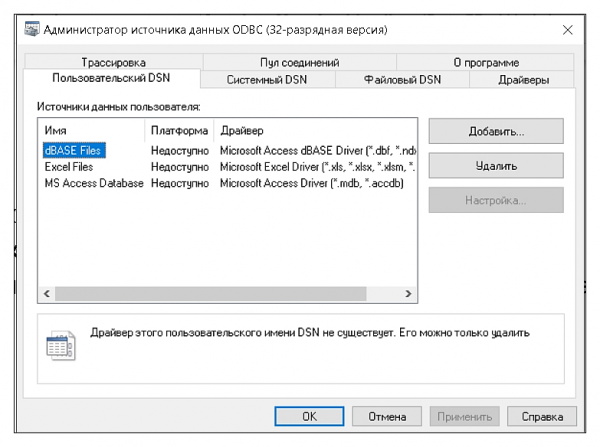Sort by the Имя column header
The width and height of the screenshot is (600, 447).
point(92,131)
